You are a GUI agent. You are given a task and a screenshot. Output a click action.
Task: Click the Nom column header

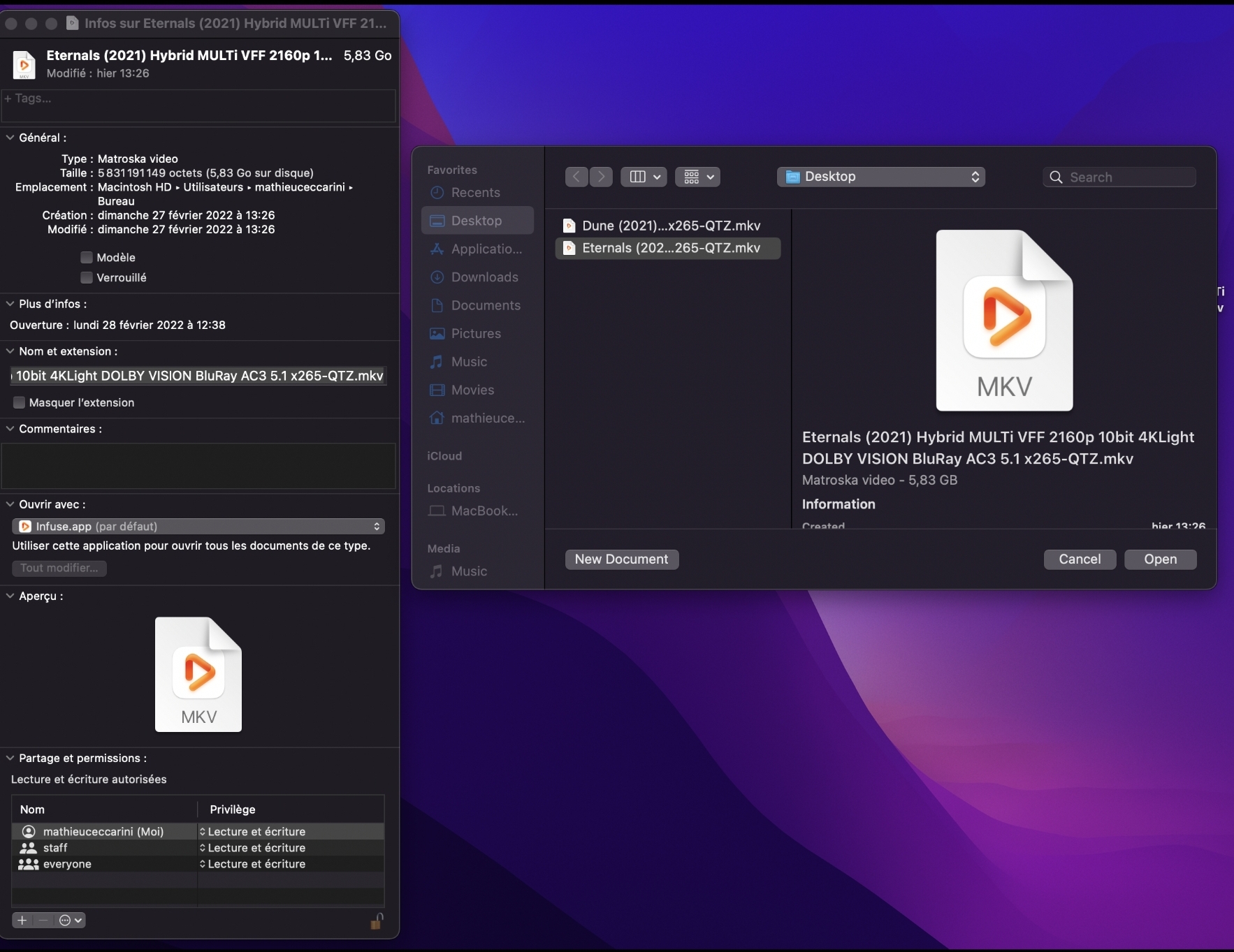tap(105, 810)
